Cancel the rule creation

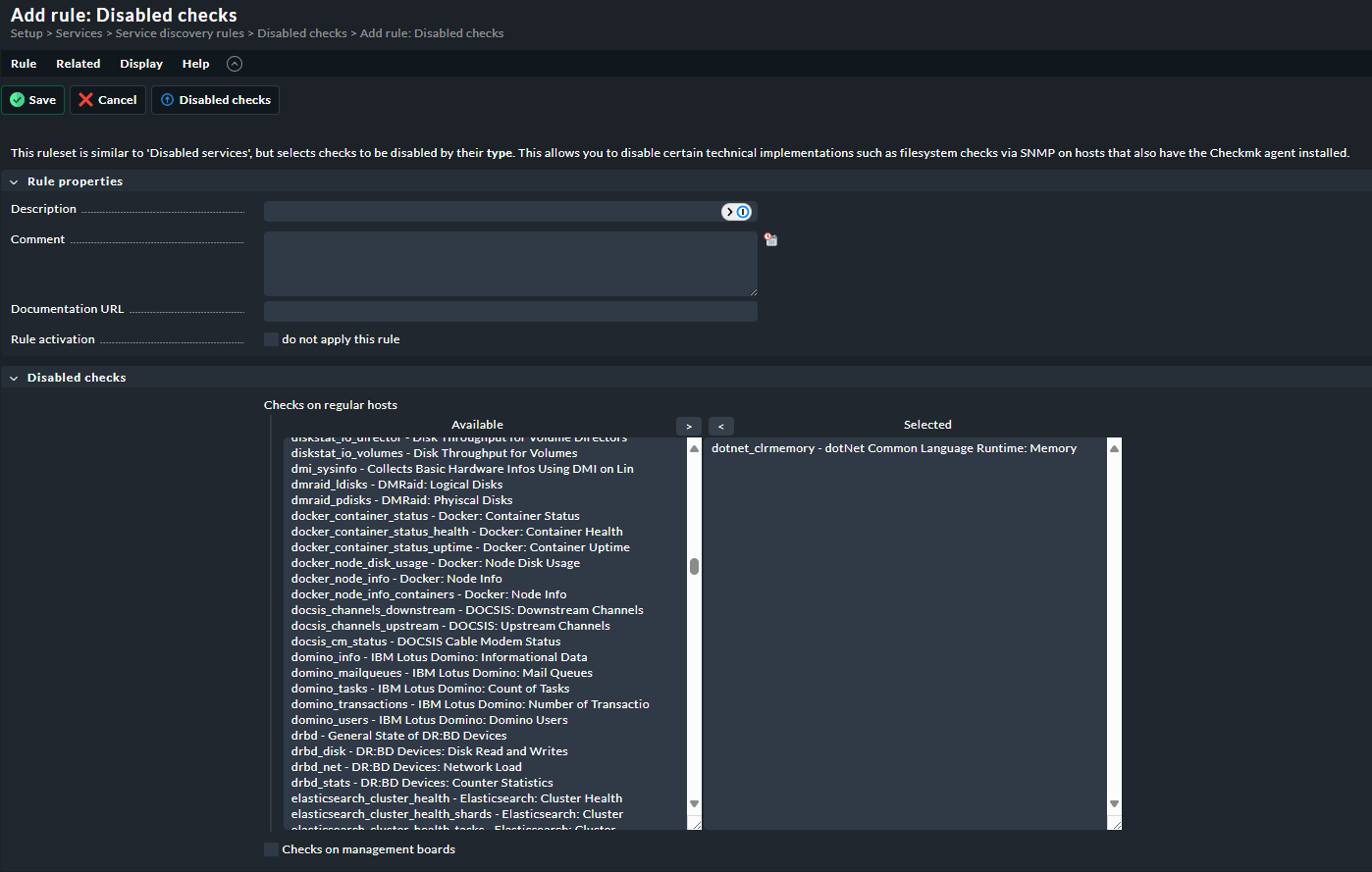[108, 100]
